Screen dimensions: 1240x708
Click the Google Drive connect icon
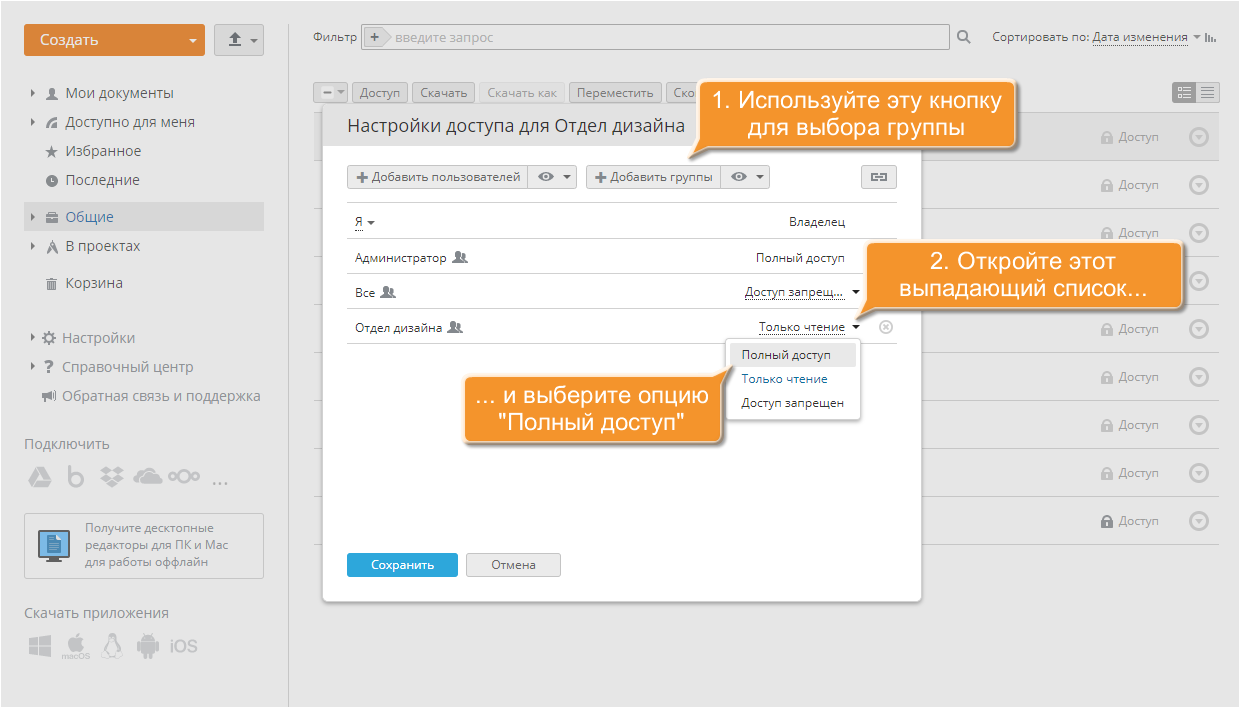tap(40, 478)
